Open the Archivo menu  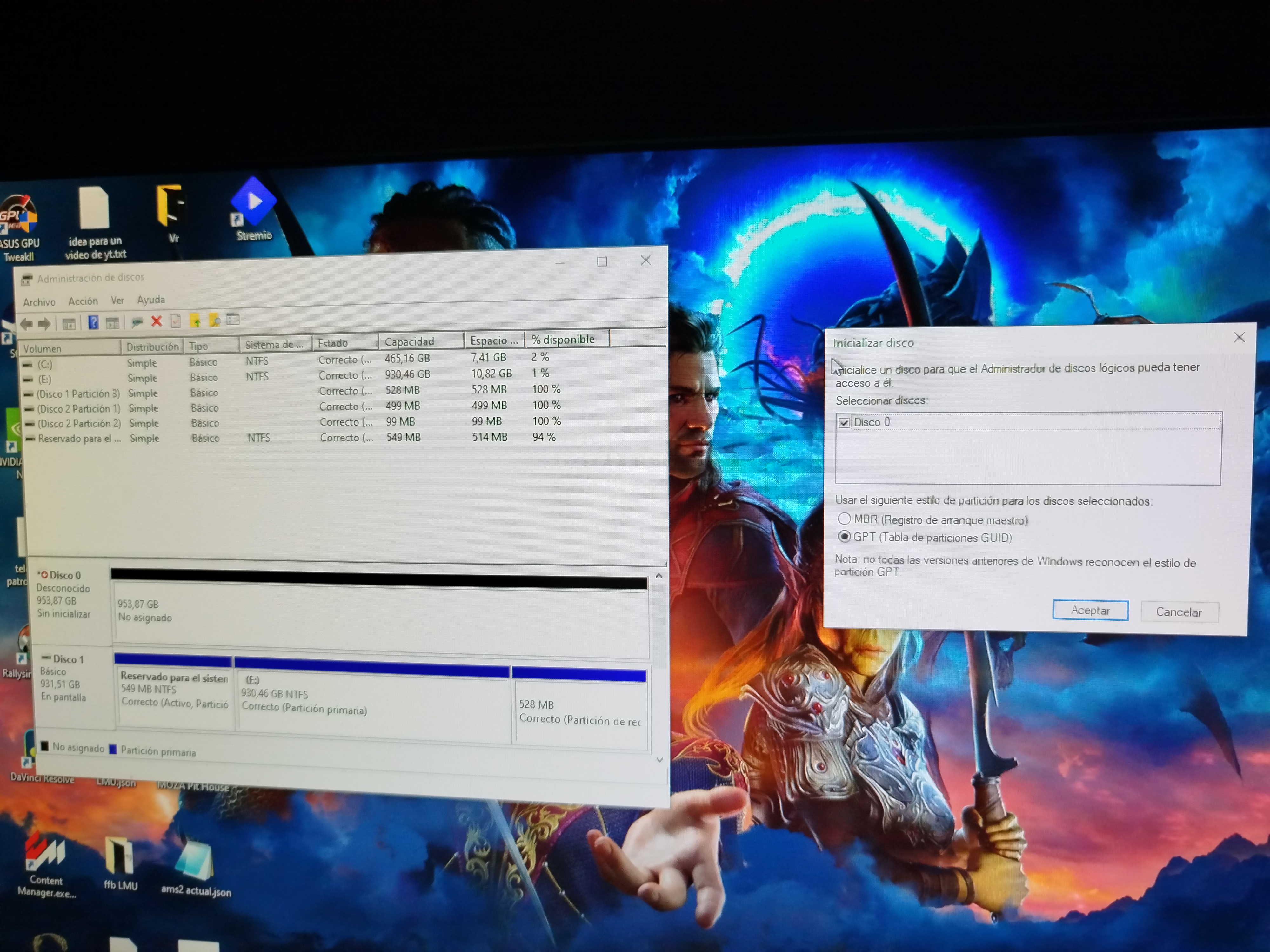[x=39, y=302]
